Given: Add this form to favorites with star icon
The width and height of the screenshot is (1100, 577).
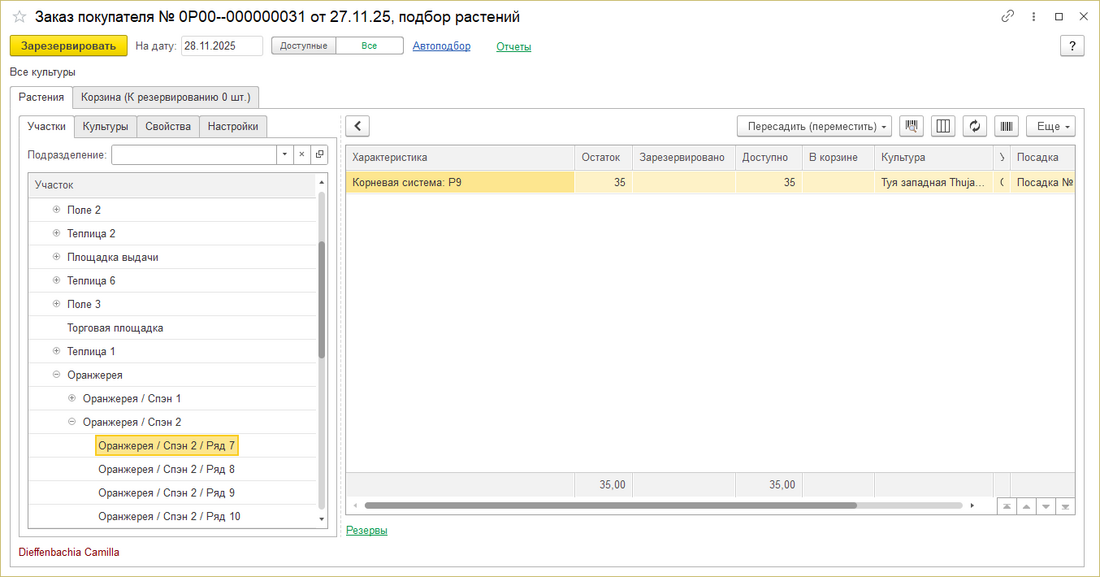Looking at the screenshot, I should click(x=20, y=16).
